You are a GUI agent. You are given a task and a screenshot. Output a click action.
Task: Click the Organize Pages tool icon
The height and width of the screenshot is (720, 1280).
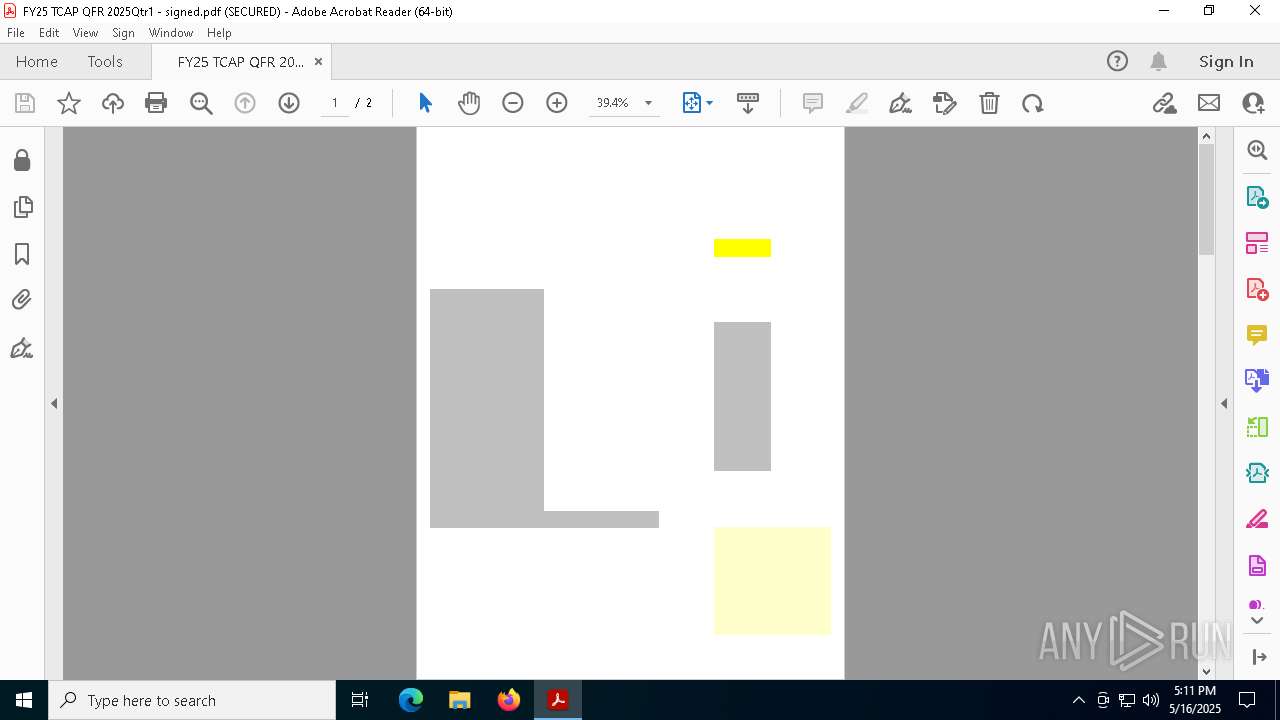(x=1257, y=243)
